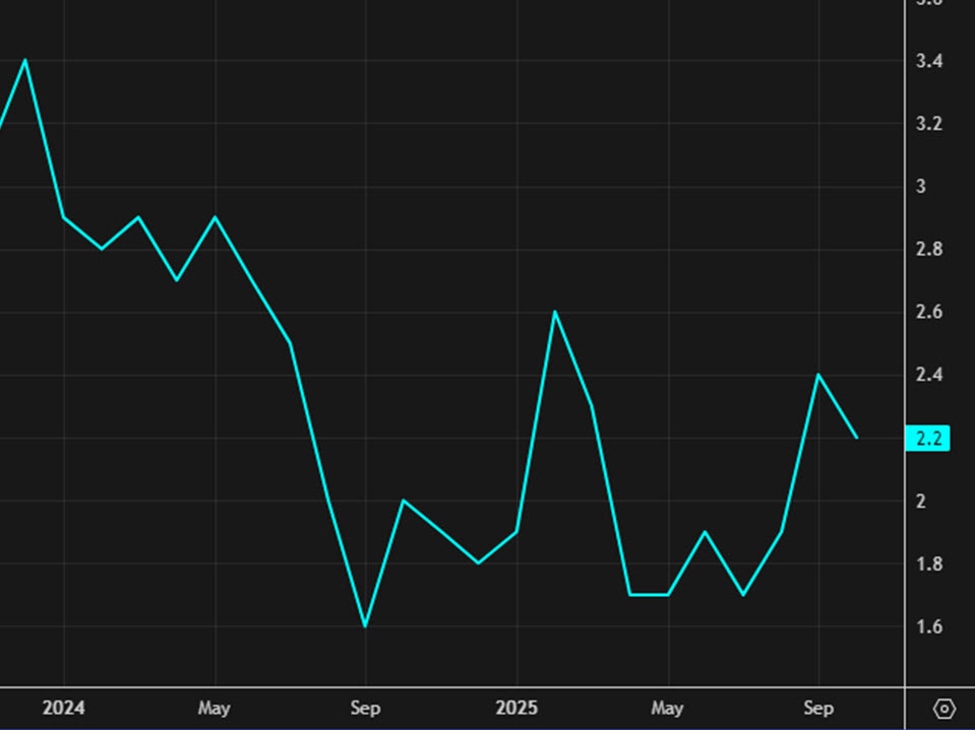975x730 pixels.
Task: Click the 2.4 peak near Sep 2025
Action: 820,376
